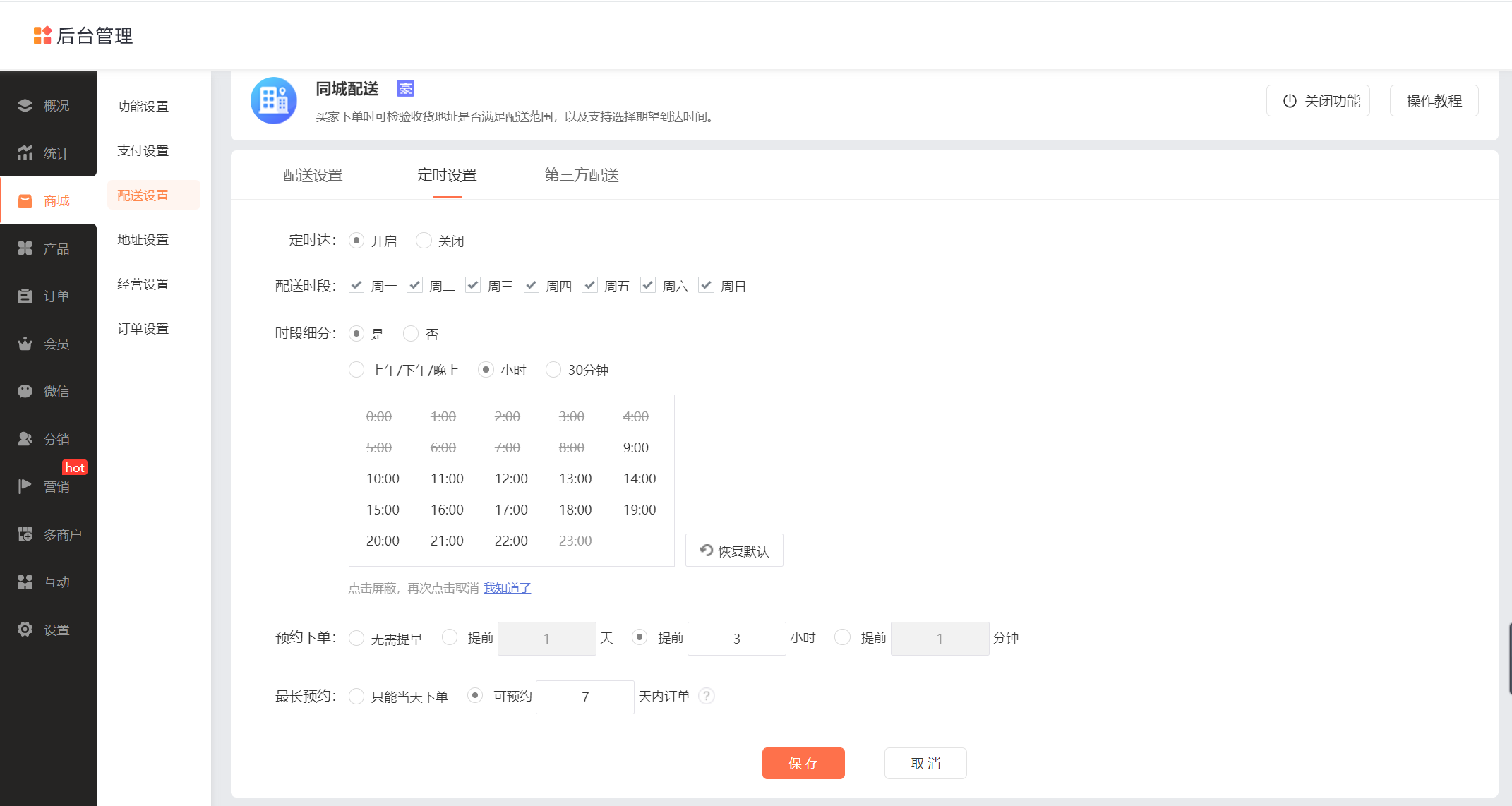Switch to the 定时设置 tab
Image resolution: width=1512 pixels, height=806 pixels.
click(x=447, y=175)
